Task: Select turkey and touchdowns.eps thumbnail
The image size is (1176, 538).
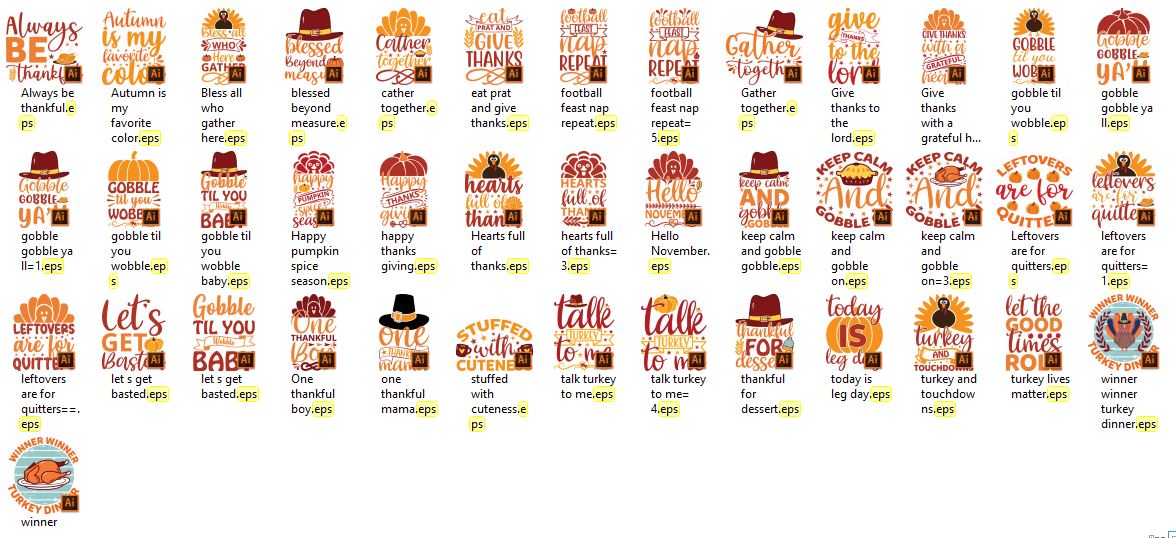Action: pos(944,332)
